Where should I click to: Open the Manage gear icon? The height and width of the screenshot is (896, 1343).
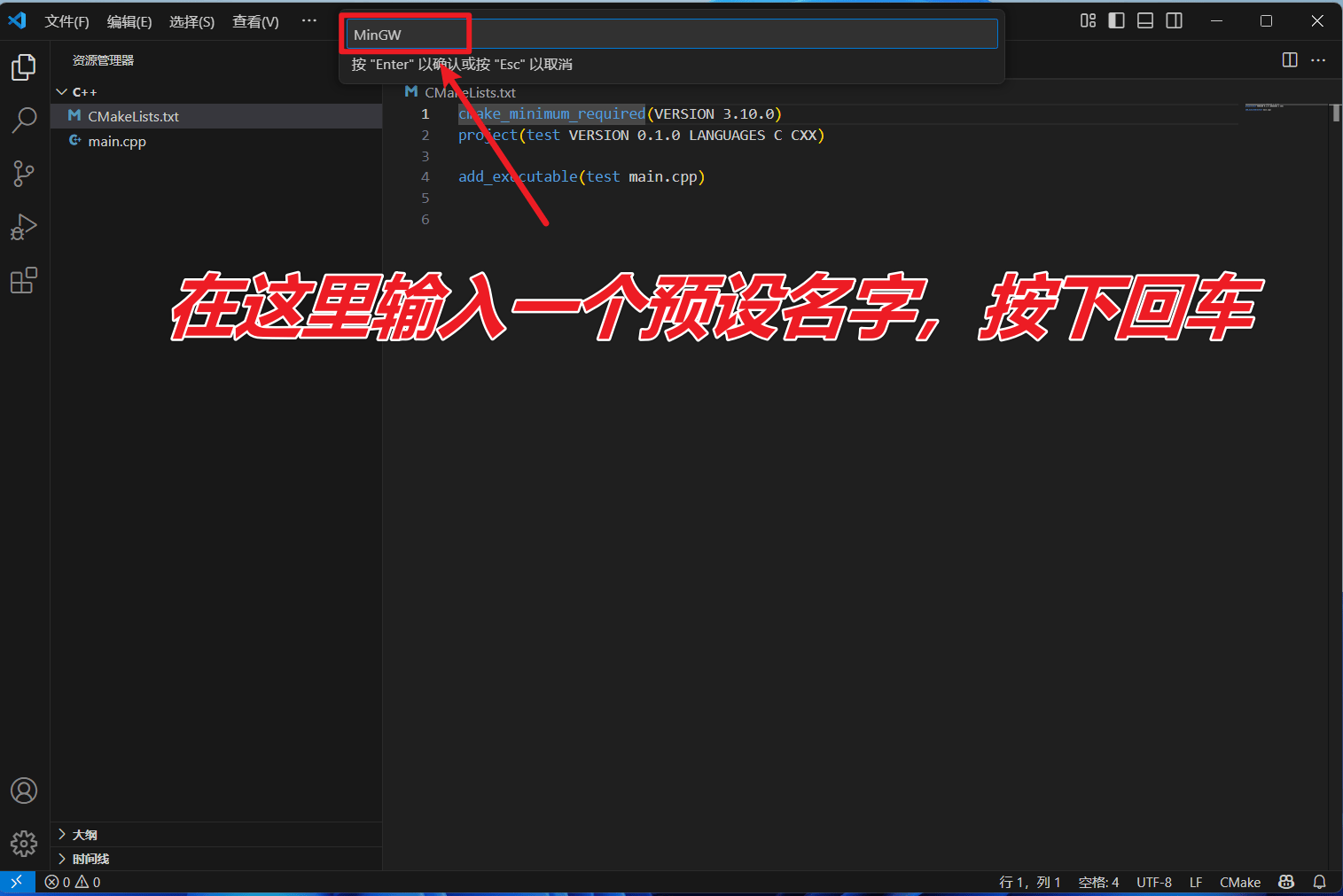[24, 843]
